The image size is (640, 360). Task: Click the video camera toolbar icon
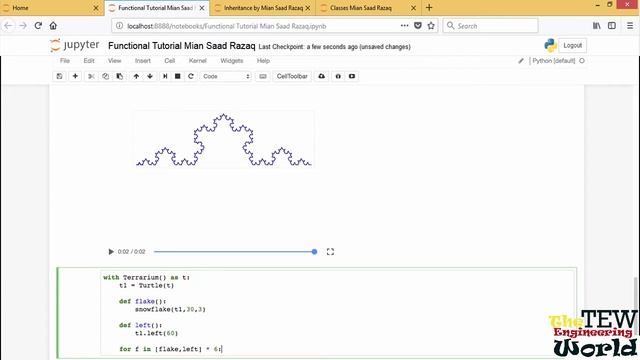click(352, 76)
